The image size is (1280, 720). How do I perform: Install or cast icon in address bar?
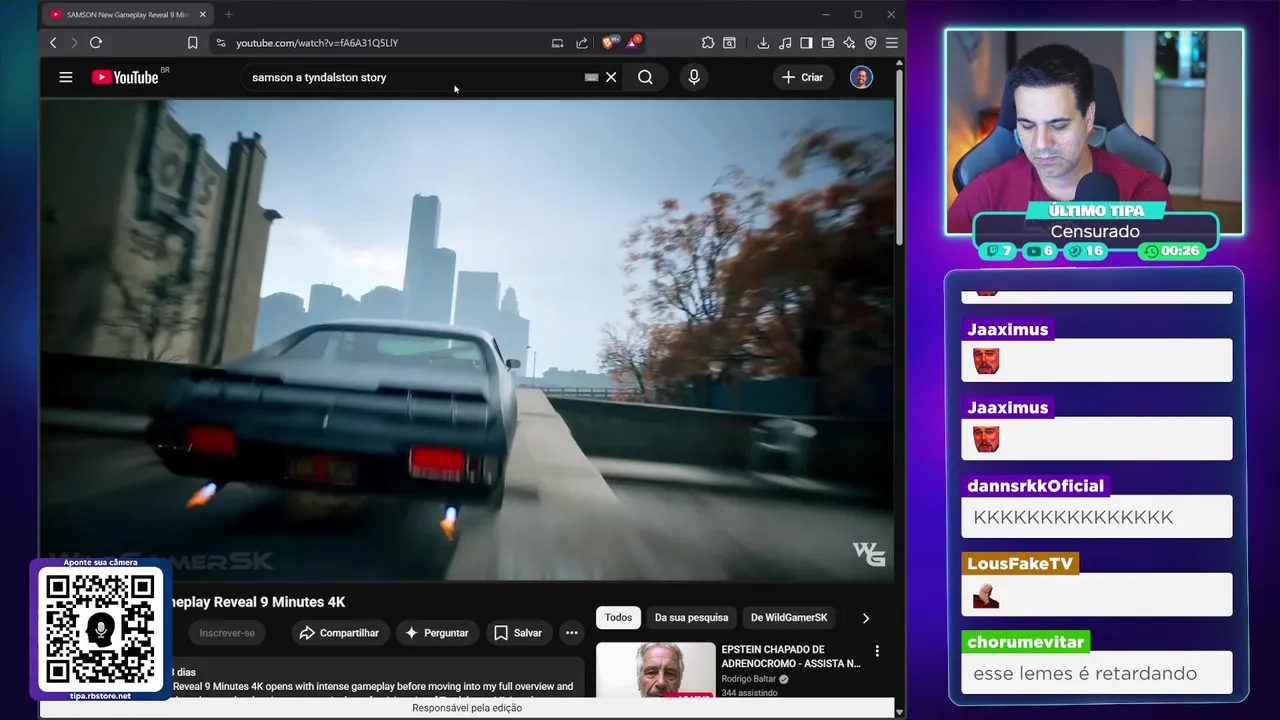point(557,43)
